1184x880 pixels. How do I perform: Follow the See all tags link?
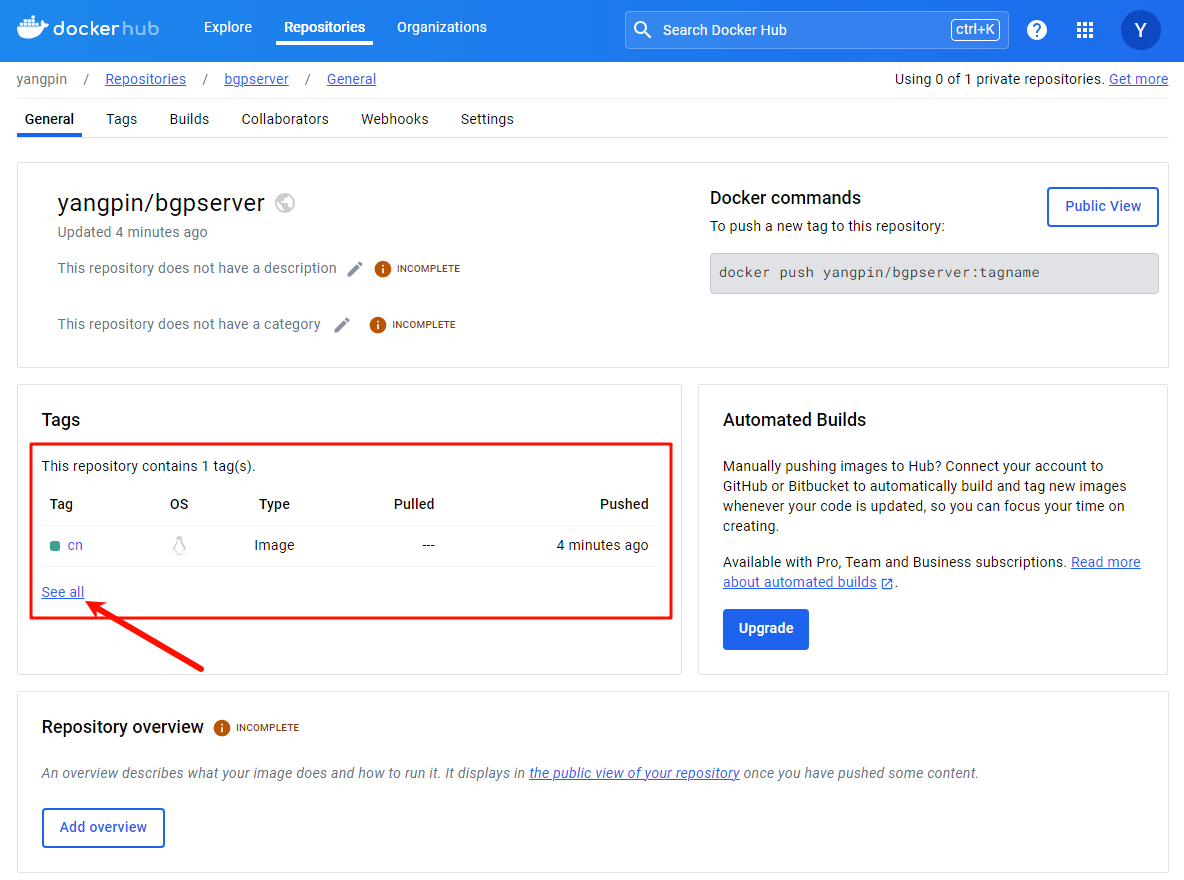pyautogui.click(x=63, y=592)
